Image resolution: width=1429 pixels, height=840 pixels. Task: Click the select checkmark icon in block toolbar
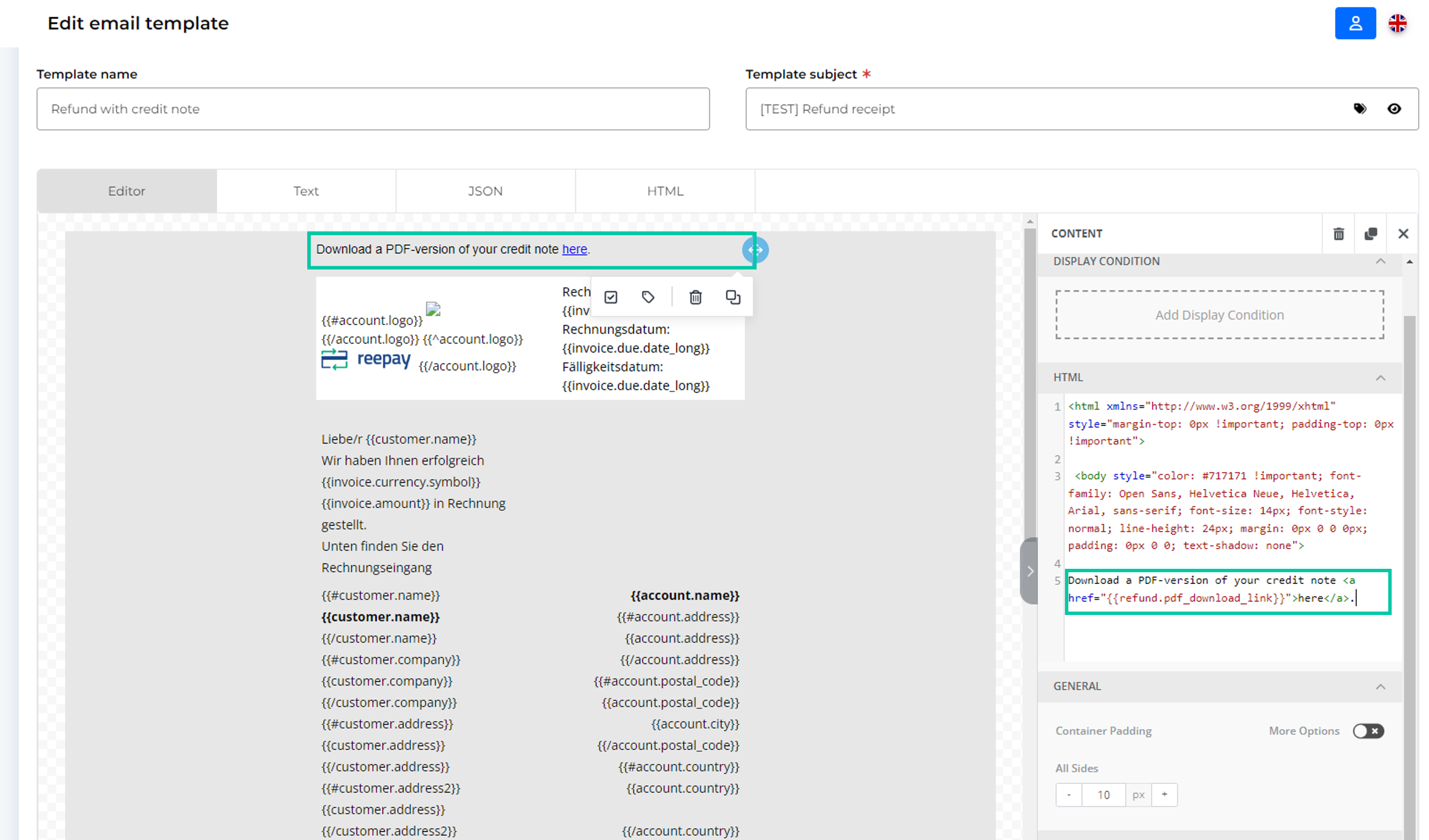coord(611,297)
